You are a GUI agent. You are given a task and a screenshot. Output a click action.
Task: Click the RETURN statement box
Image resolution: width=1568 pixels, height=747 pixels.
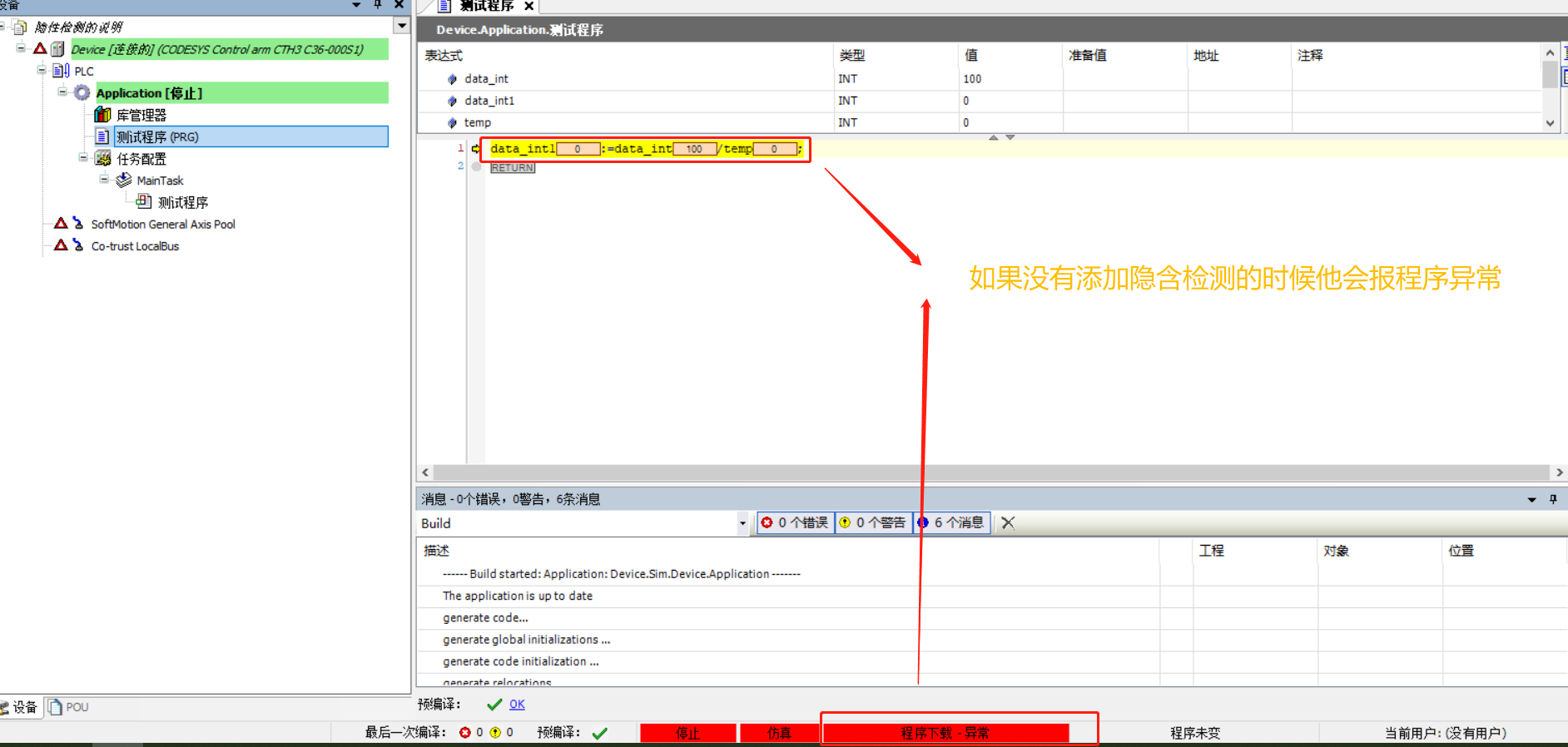512,167
